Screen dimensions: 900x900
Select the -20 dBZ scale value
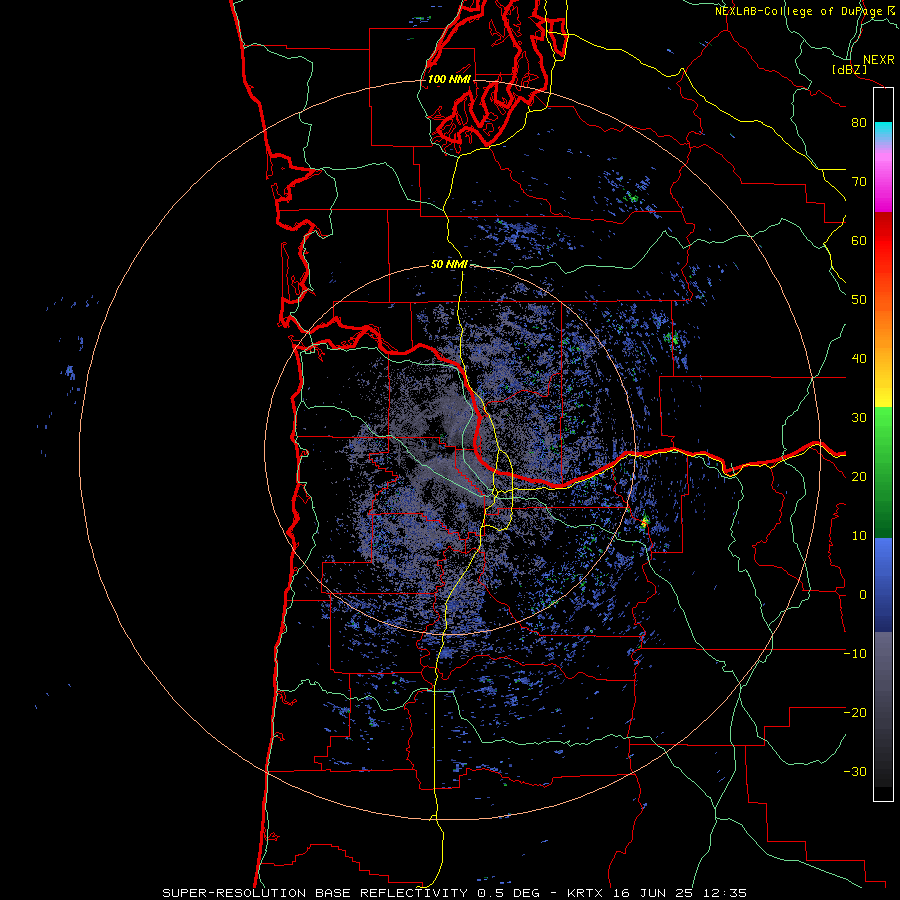[x=855, y=712]
